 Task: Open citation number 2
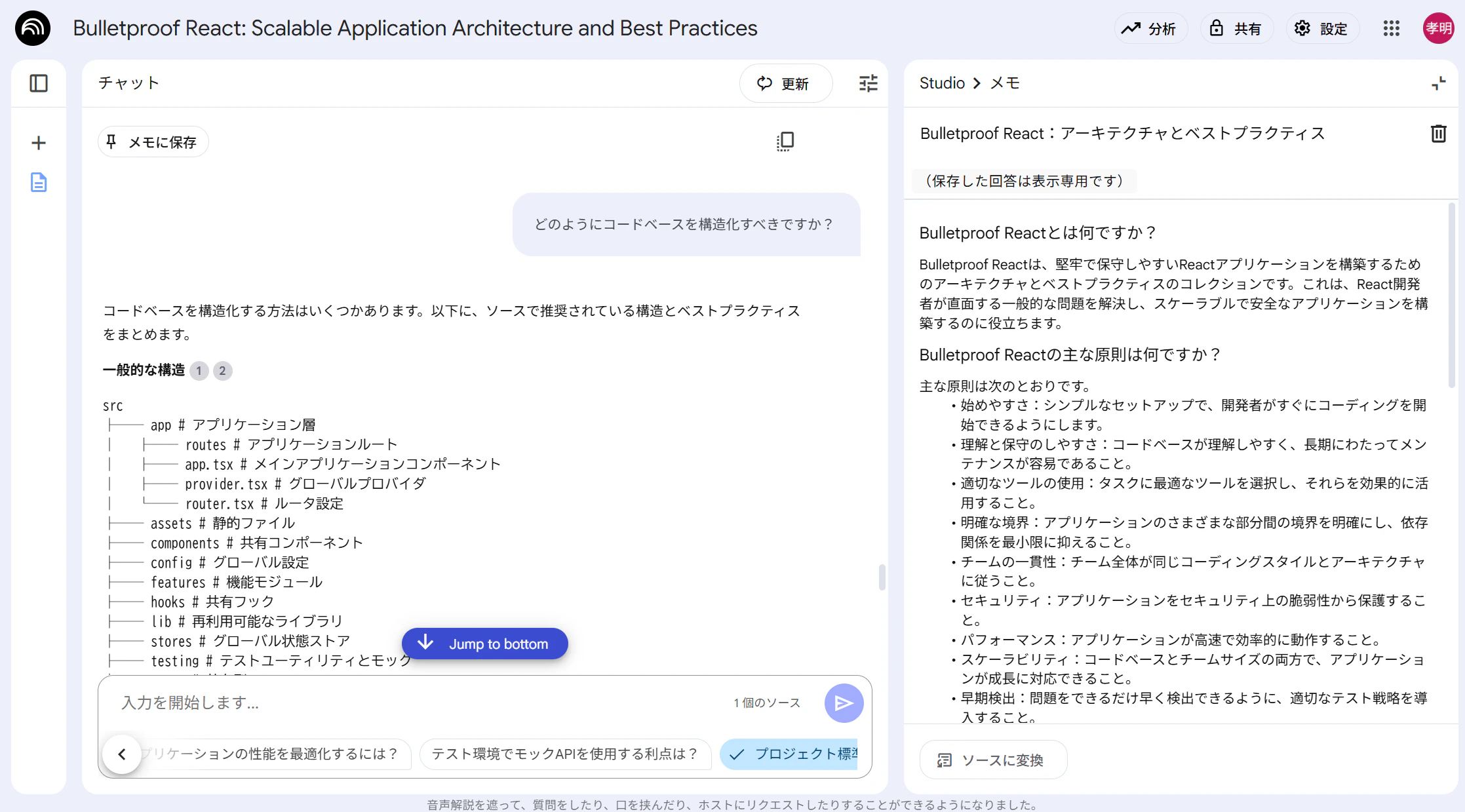(x=223, y=371)
